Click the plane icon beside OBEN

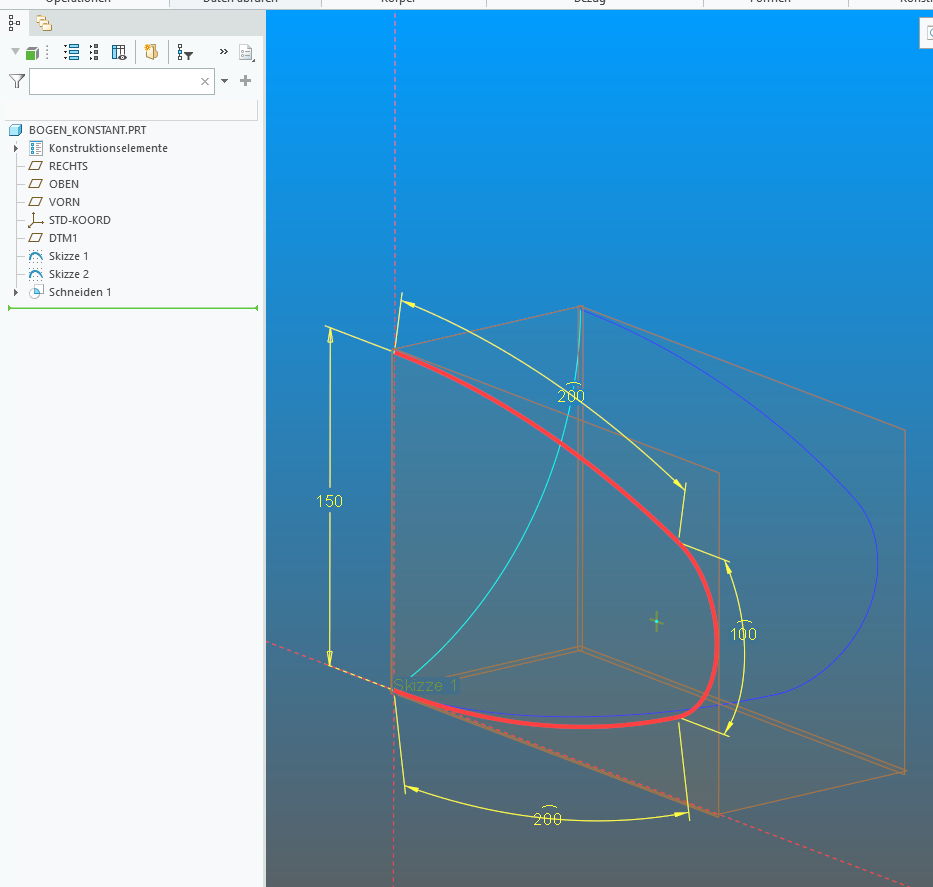(x=36, y=184)
